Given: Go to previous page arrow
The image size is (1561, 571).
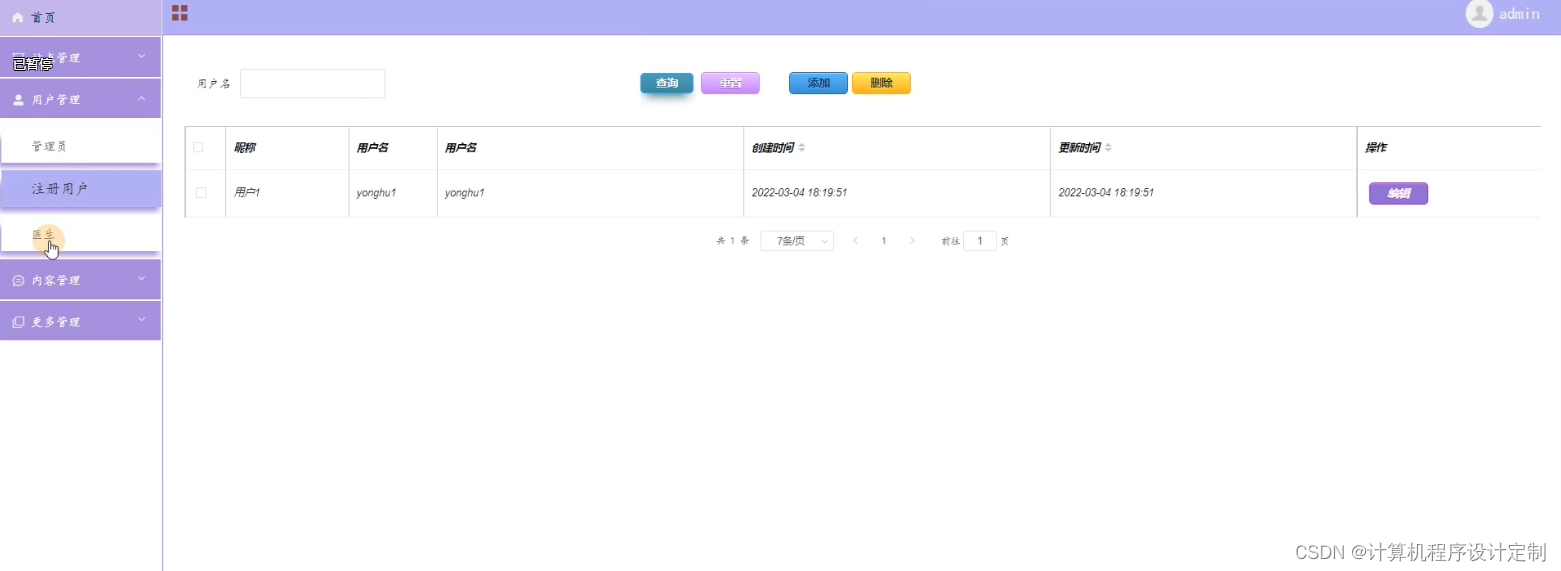Looking at the screenshot, I should point(855,241).
